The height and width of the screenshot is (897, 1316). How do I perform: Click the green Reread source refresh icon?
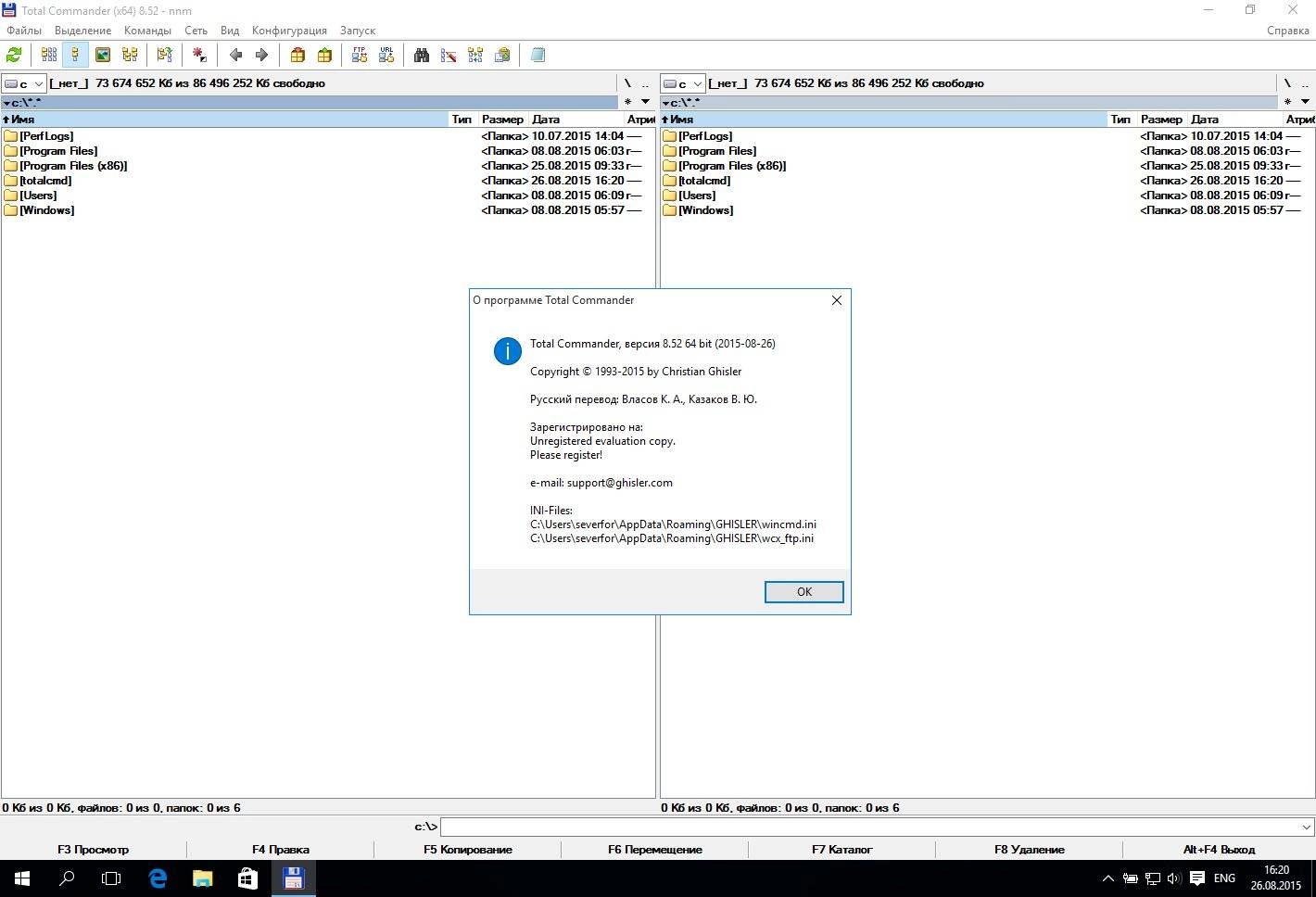point(14,56)
